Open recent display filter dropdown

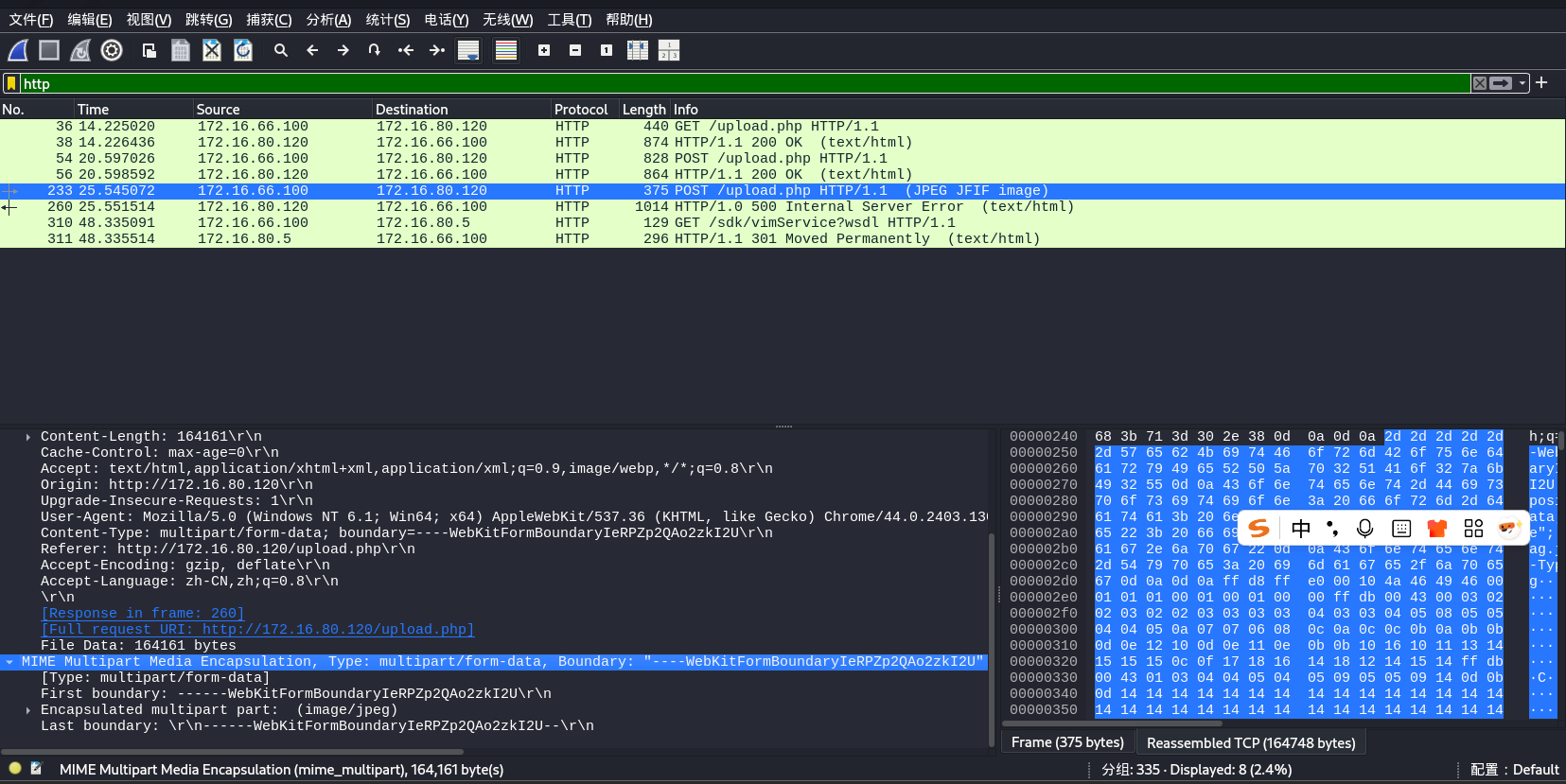[1522, 83]
